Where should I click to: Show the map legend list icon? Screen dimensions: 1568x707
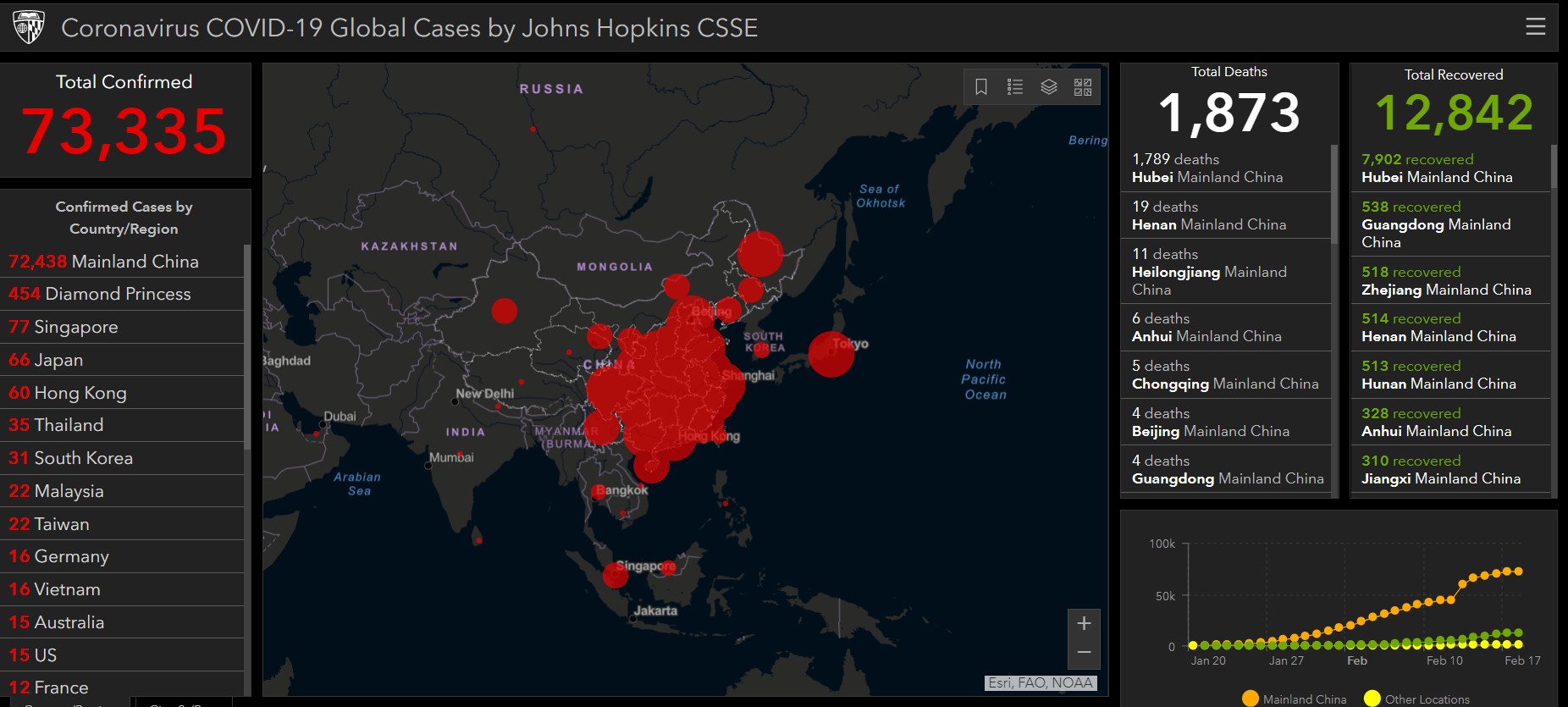click(x=1015, y=87)
